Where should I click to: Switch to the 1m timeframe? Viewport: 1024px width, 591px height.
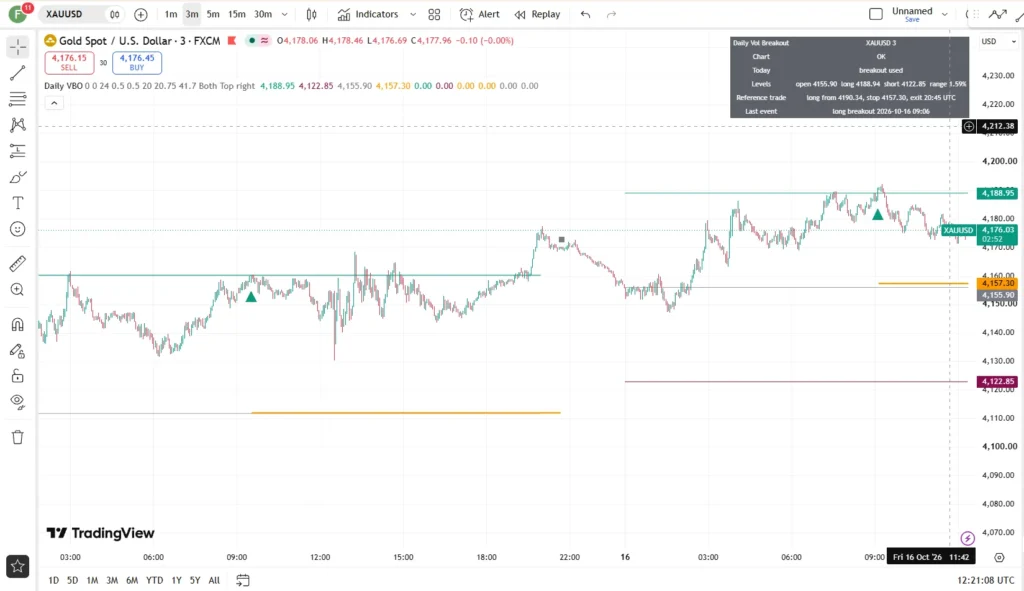tap(170, 14)
